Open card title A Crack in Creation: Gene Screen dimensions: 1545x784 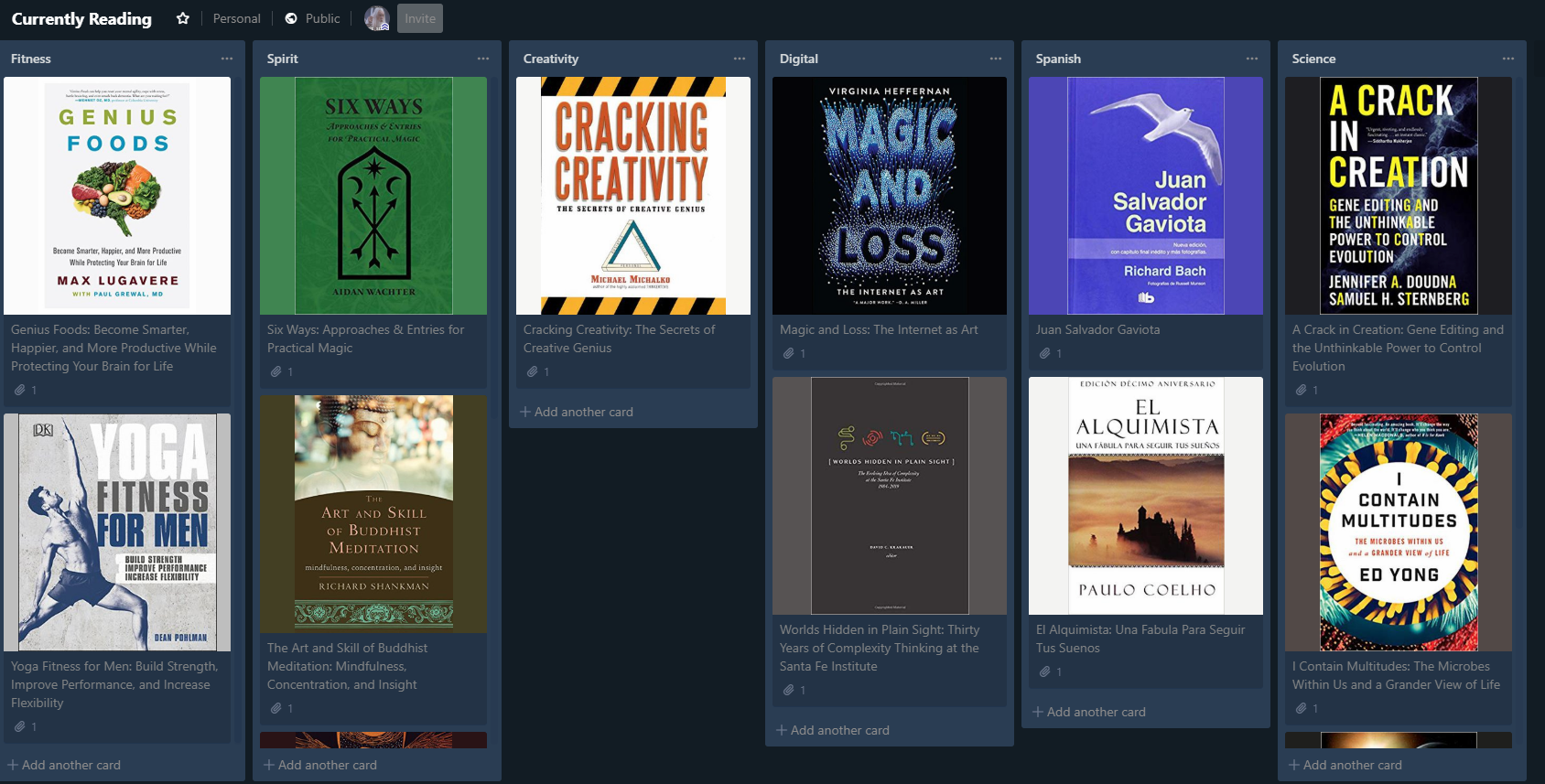click(1398, 348)
